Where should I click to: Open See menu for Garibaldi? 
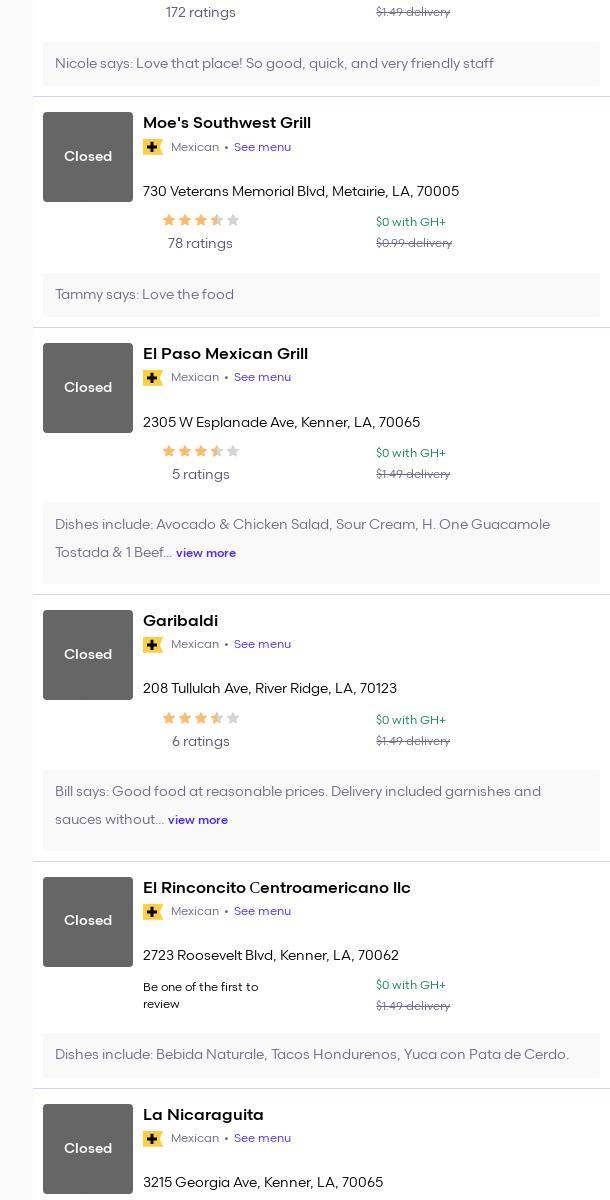click(x=262, y=645)
